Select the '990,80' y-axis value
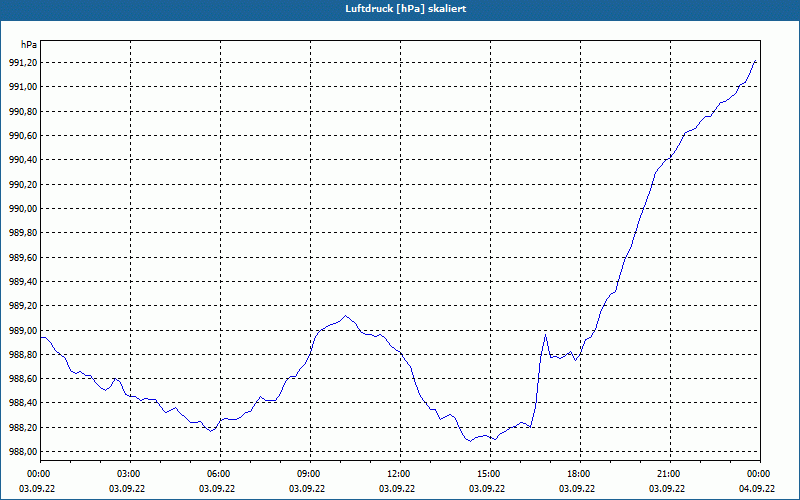 click(x=23, y=111)
